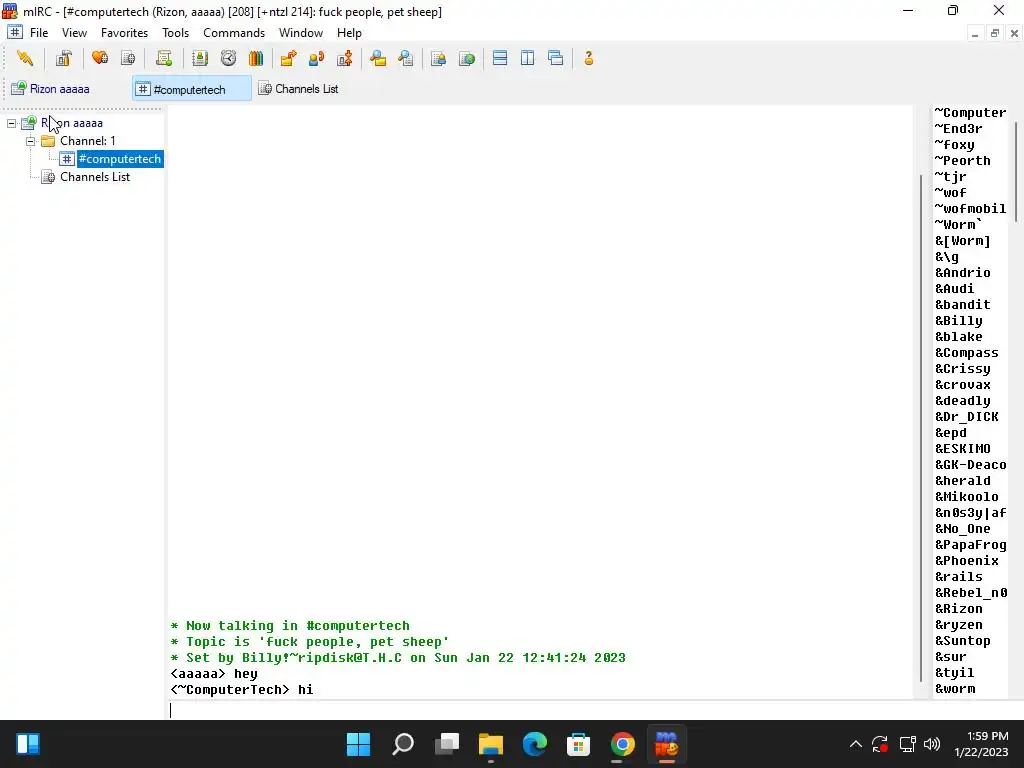The width and height of the screenshot is (1024, 768).
Task: Click the lightning bolt Connect/Disconnect icon
Action: point(25,58)
